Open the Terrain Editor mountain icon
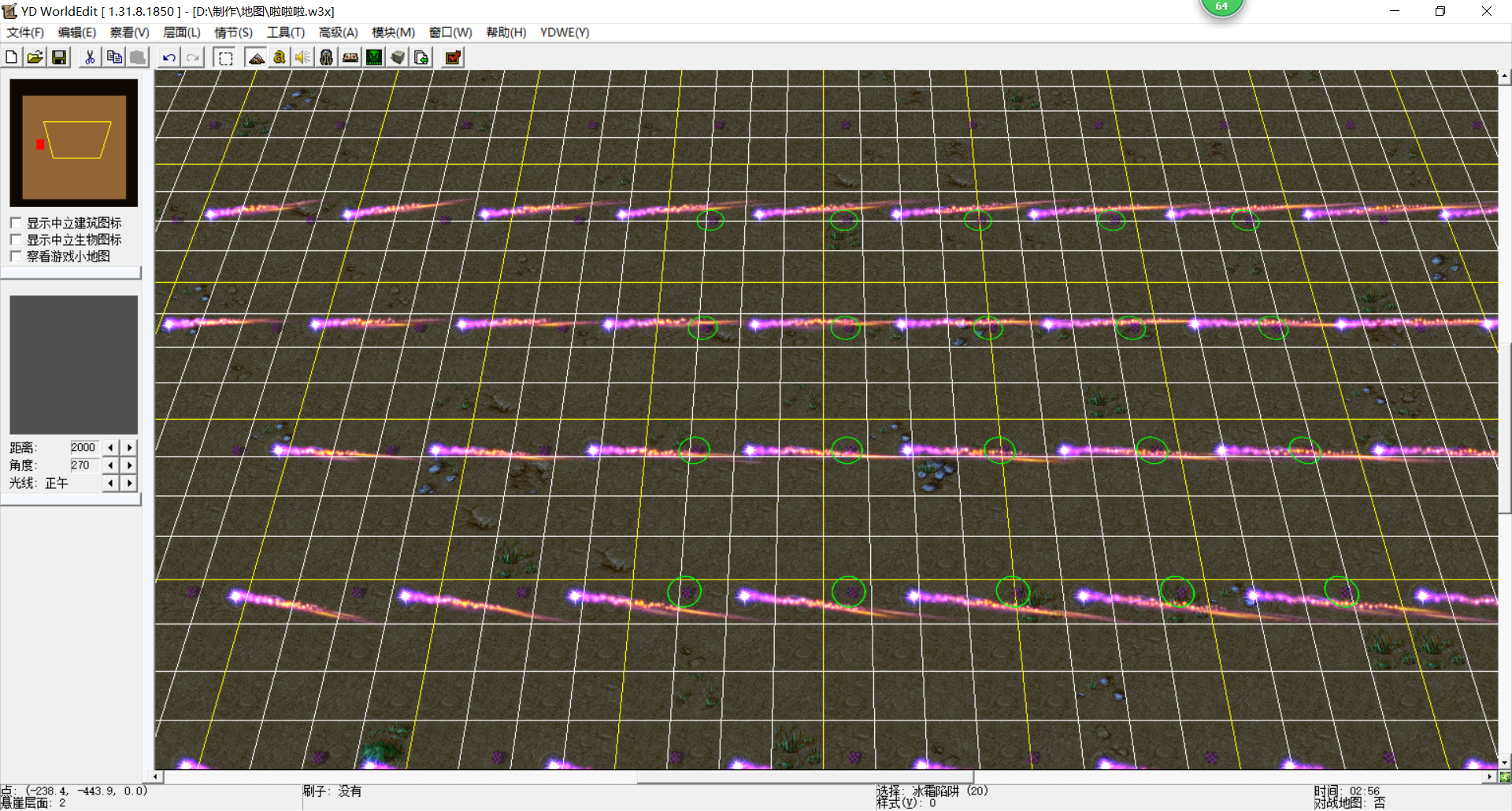The width and height of the screenshot is (1512, 811). click(x=256, y=57)
